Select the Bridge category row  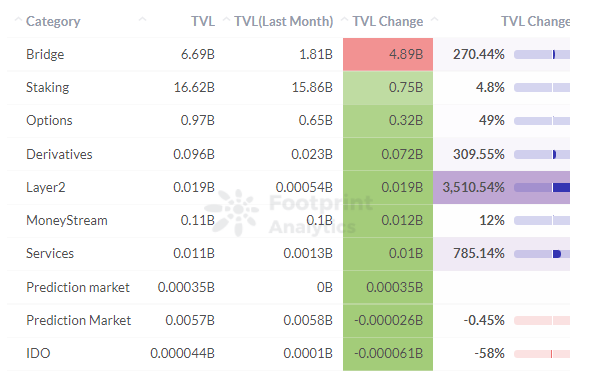[288, 55]
